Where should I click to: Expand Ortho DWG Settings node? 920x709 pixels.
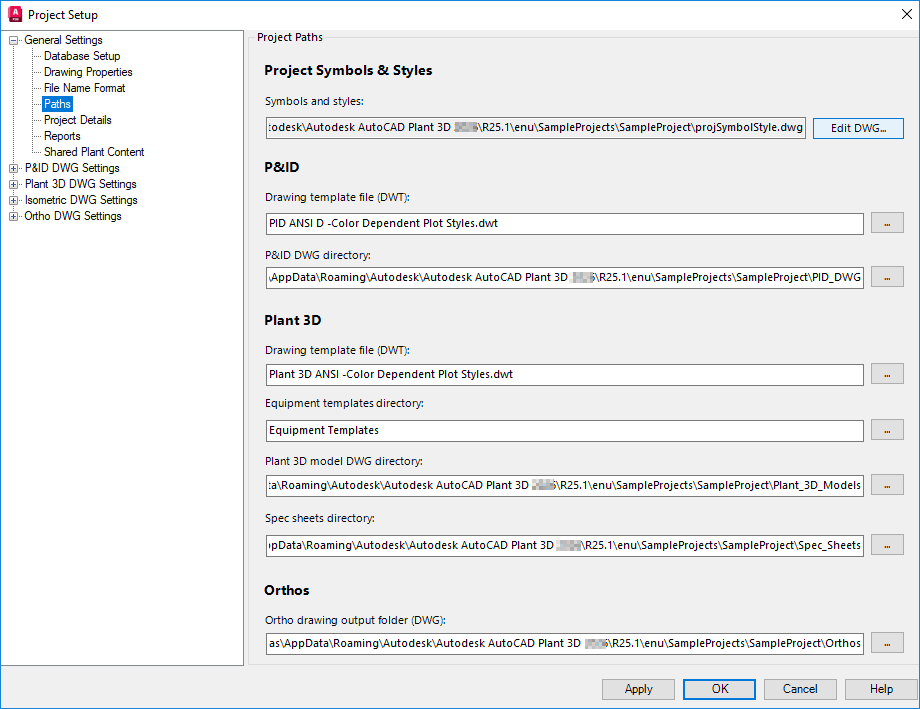[14, 216]
